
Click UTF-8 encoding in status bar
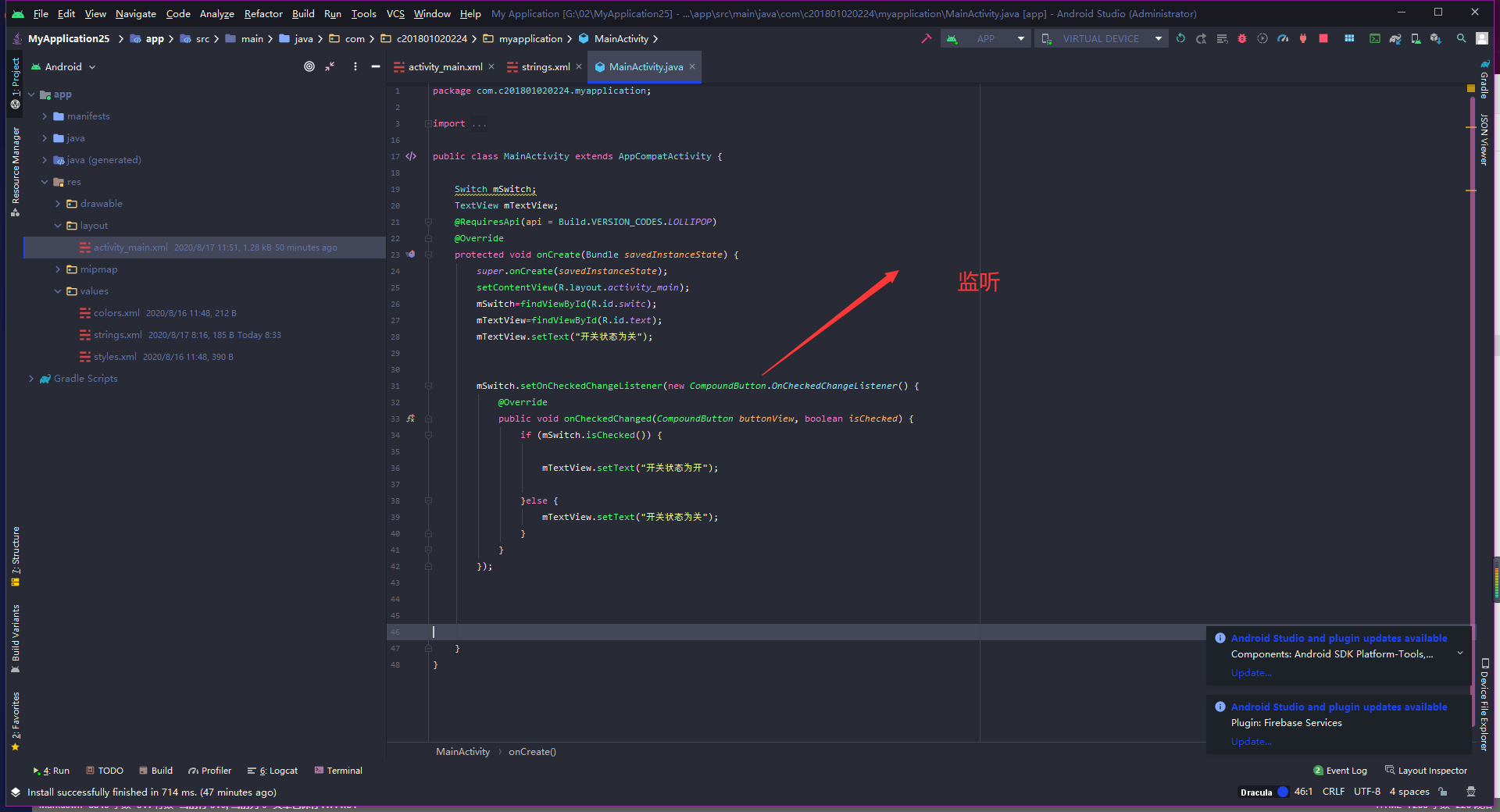coord(1366,792)
